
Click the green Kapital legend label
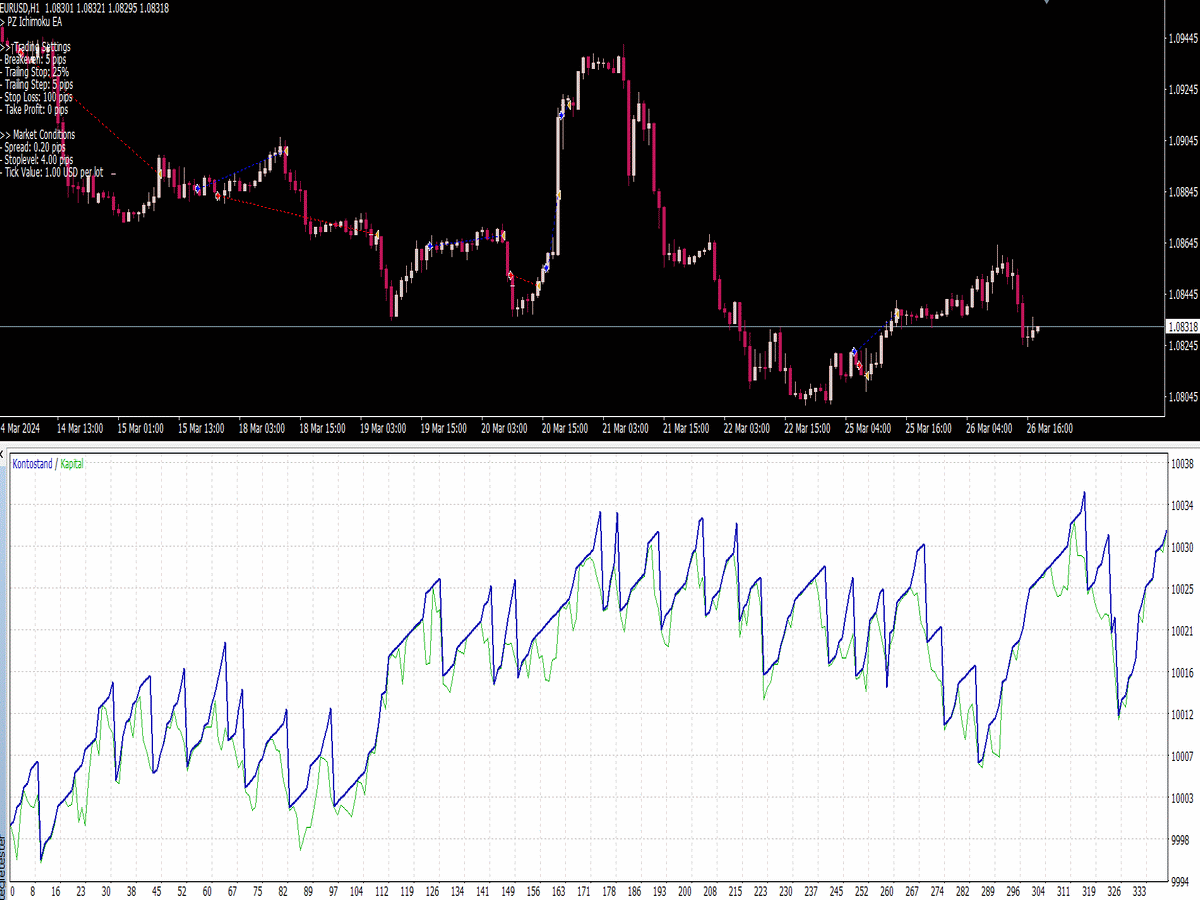[73, 464]
